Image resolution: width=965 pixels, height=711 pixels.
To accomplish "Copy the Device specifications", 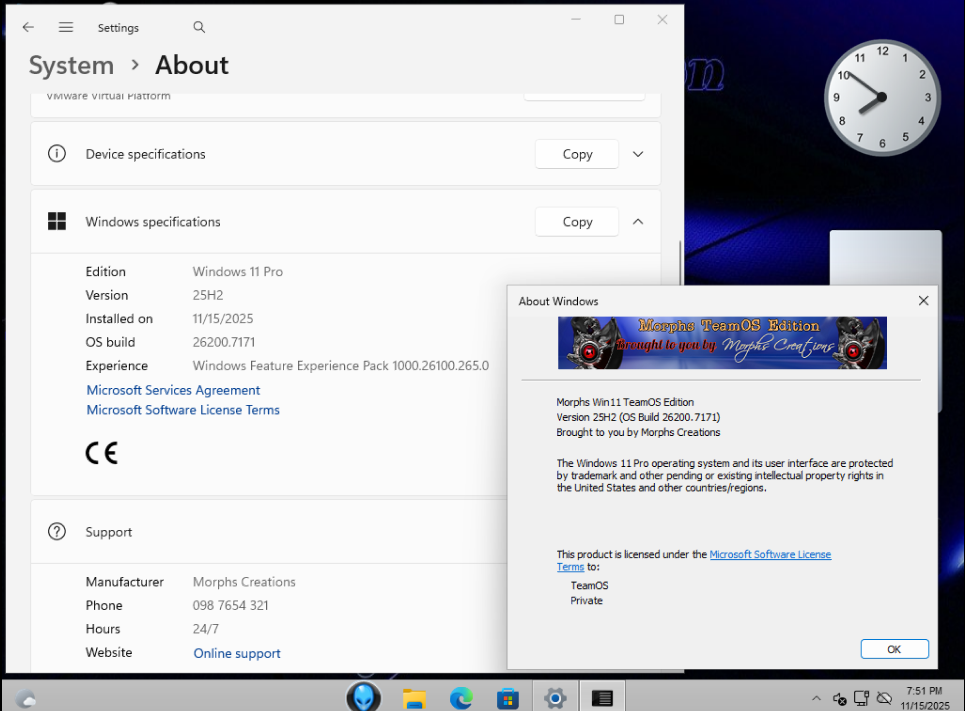I will (577, 154).
